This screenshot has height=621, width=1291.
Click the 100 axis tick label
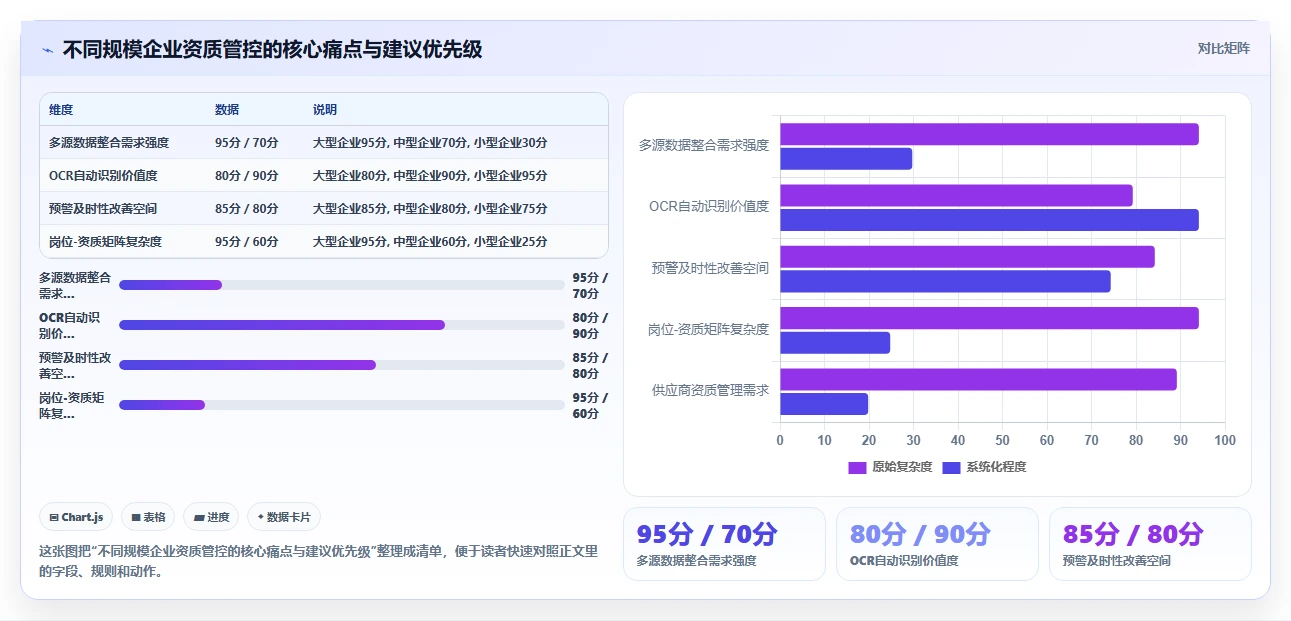(1225, 440)
